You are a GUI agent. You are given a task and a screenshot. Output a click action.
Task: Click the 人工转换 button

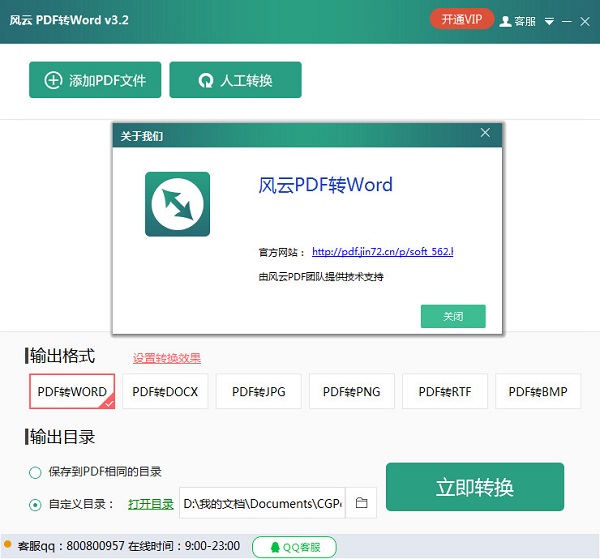click(235, 80)
